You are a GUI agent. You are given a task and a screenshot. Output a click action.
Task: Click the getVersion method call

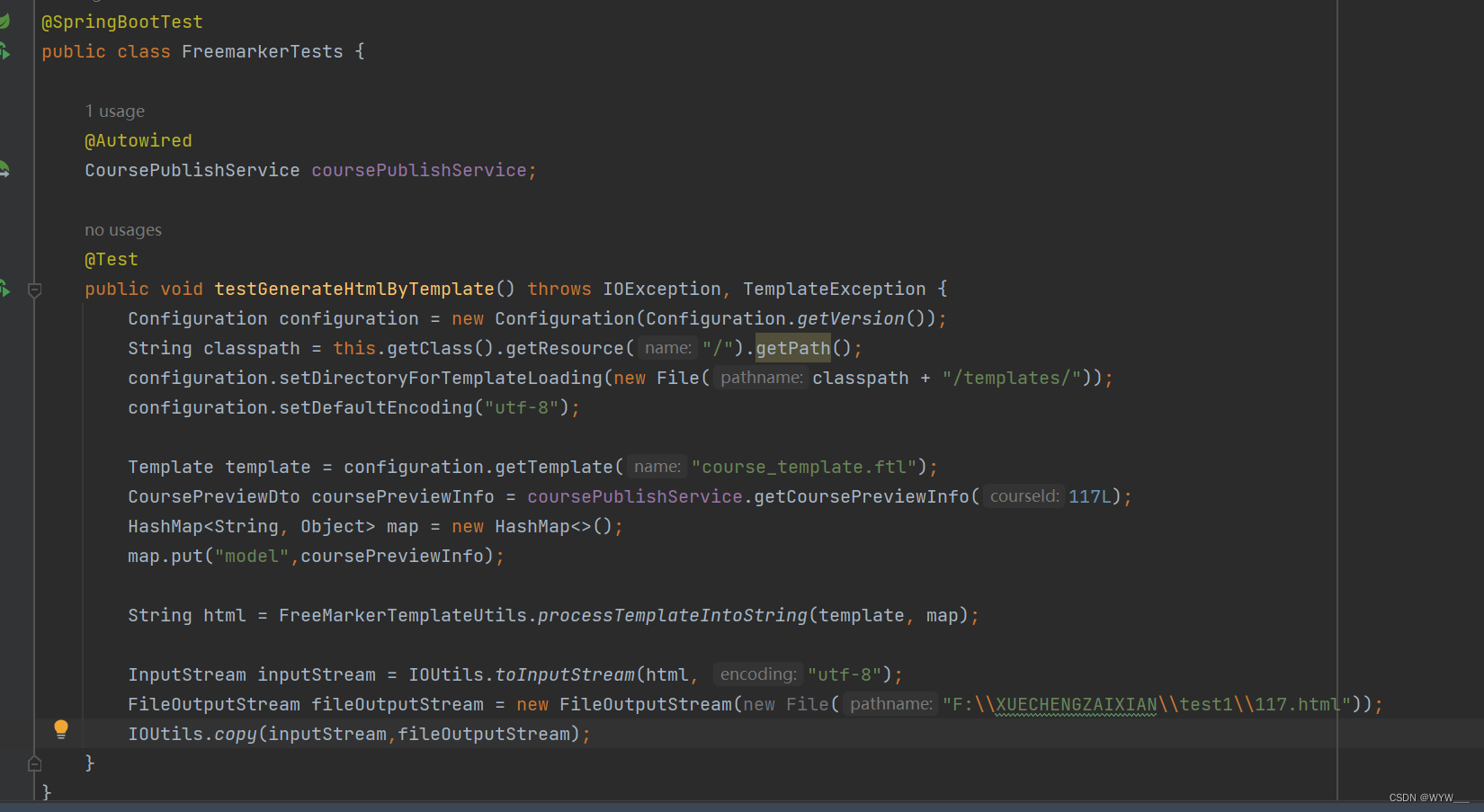pos(851,318)
